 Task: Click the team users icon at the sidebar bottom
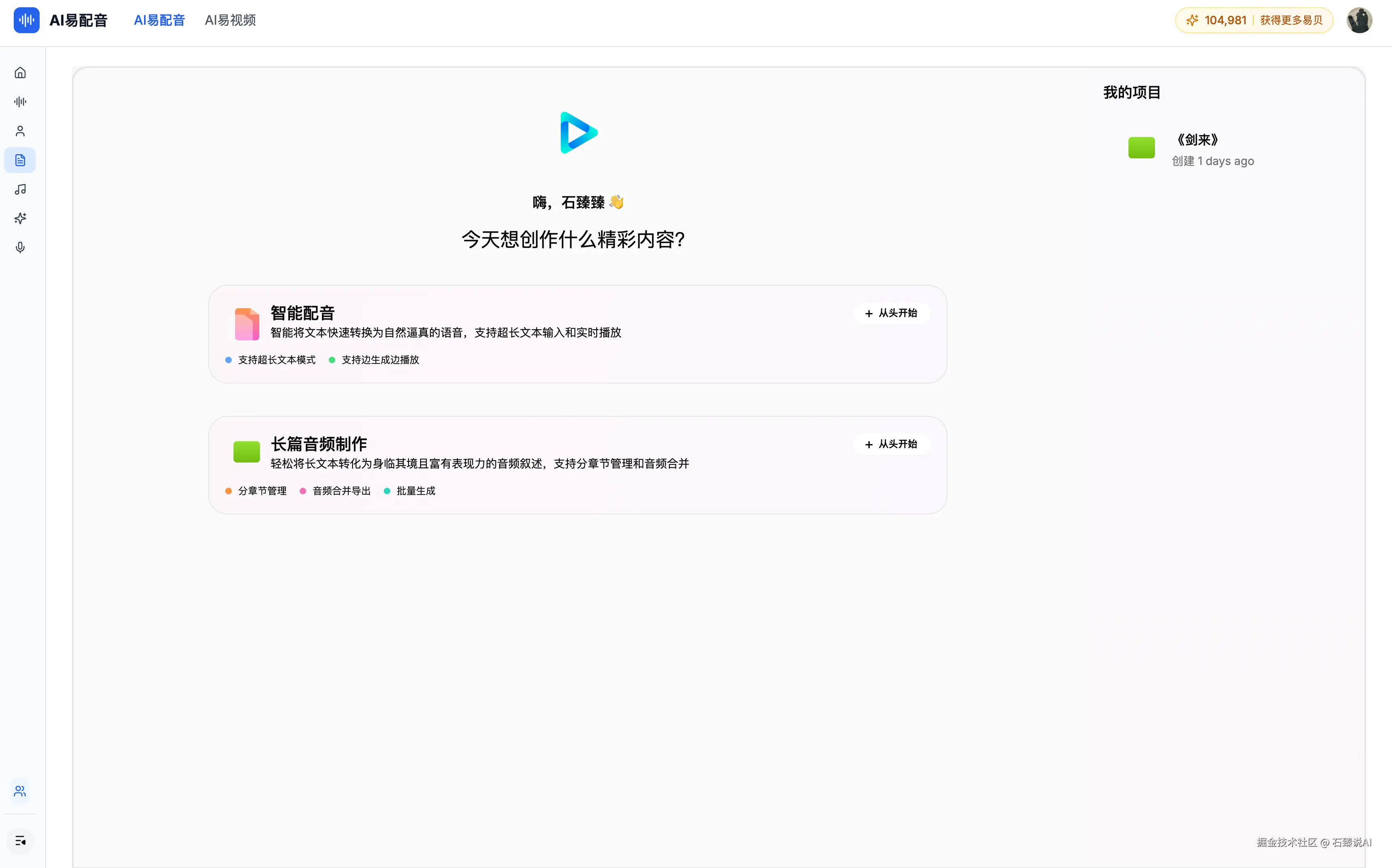click(x=20, y=791)
